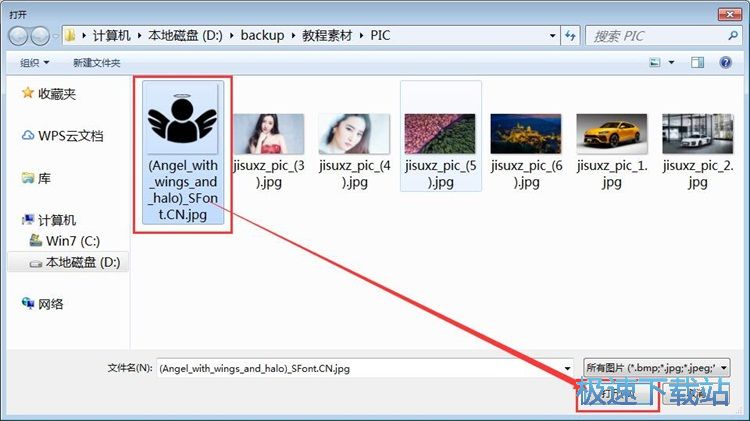Viewport: 750px width, 421px height.
Task: Click the (Angel_with_wings_and_halo)_SFont.CN.jpg label
Action: point(183,190)
